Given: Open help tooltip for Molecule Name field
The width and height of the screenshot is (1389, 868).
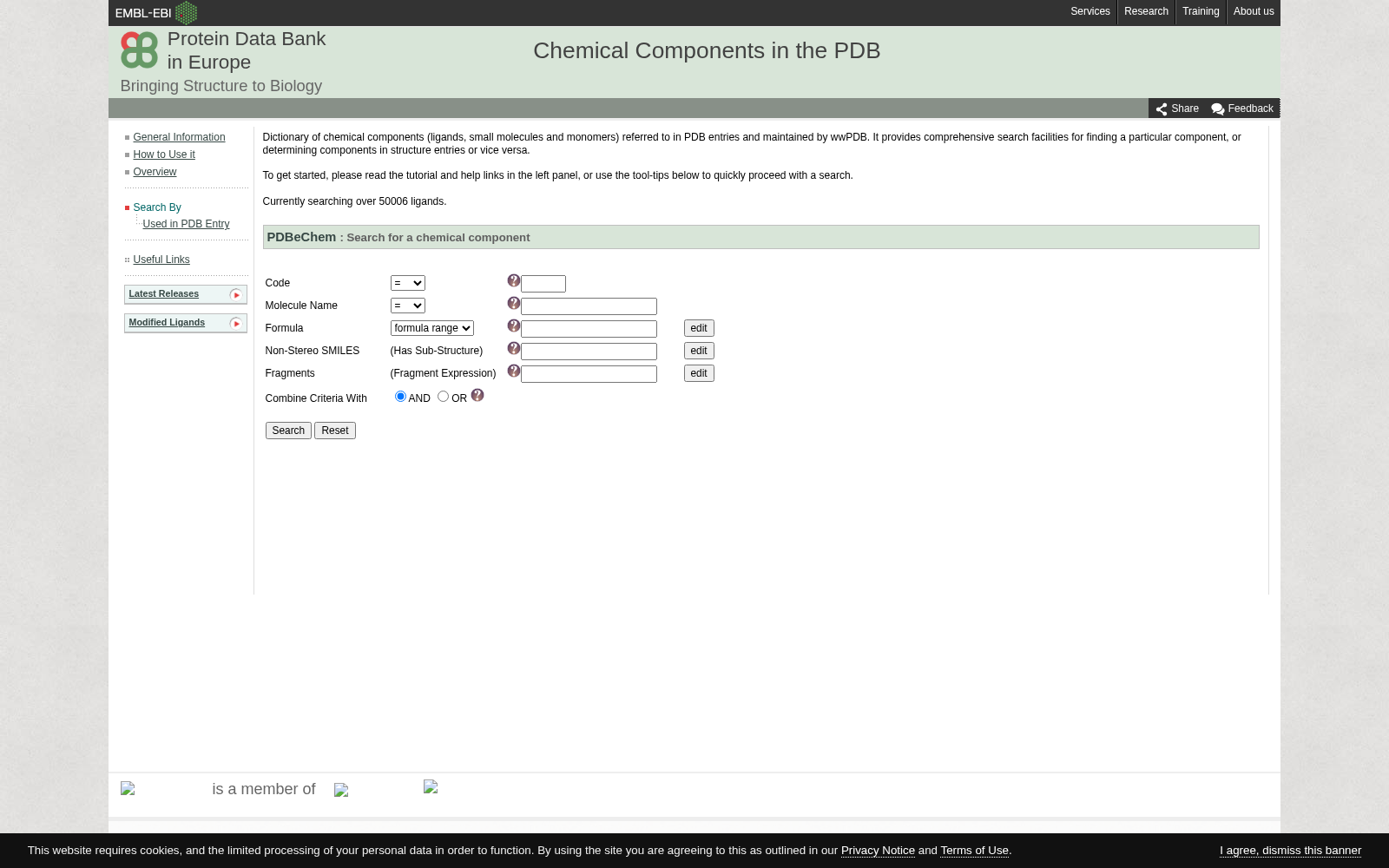Looking at the screenshot, I should 513,303.
